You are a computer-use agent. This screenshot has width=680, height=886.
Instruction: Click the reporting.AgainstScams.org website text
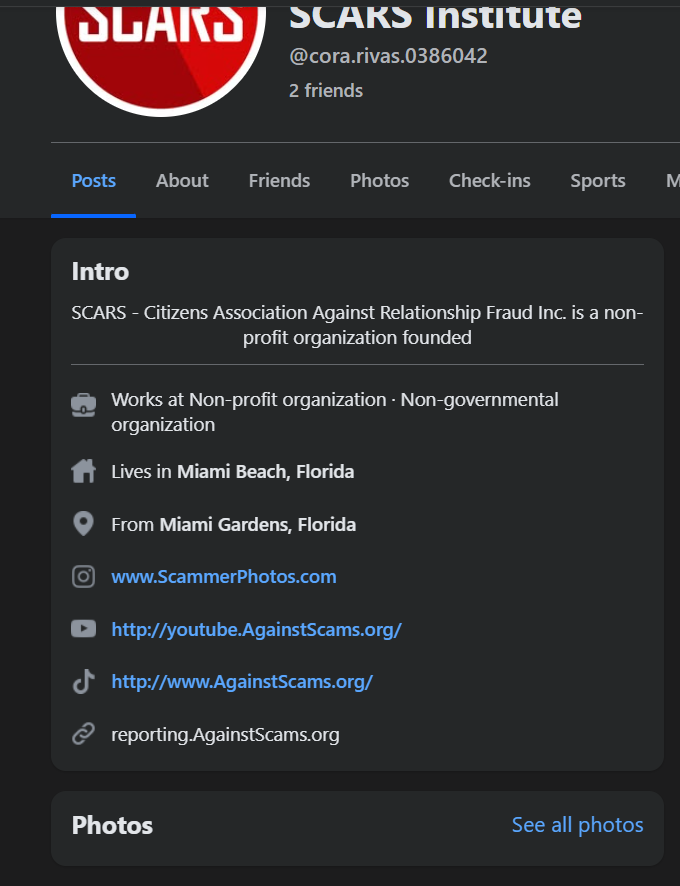[225, 735]
